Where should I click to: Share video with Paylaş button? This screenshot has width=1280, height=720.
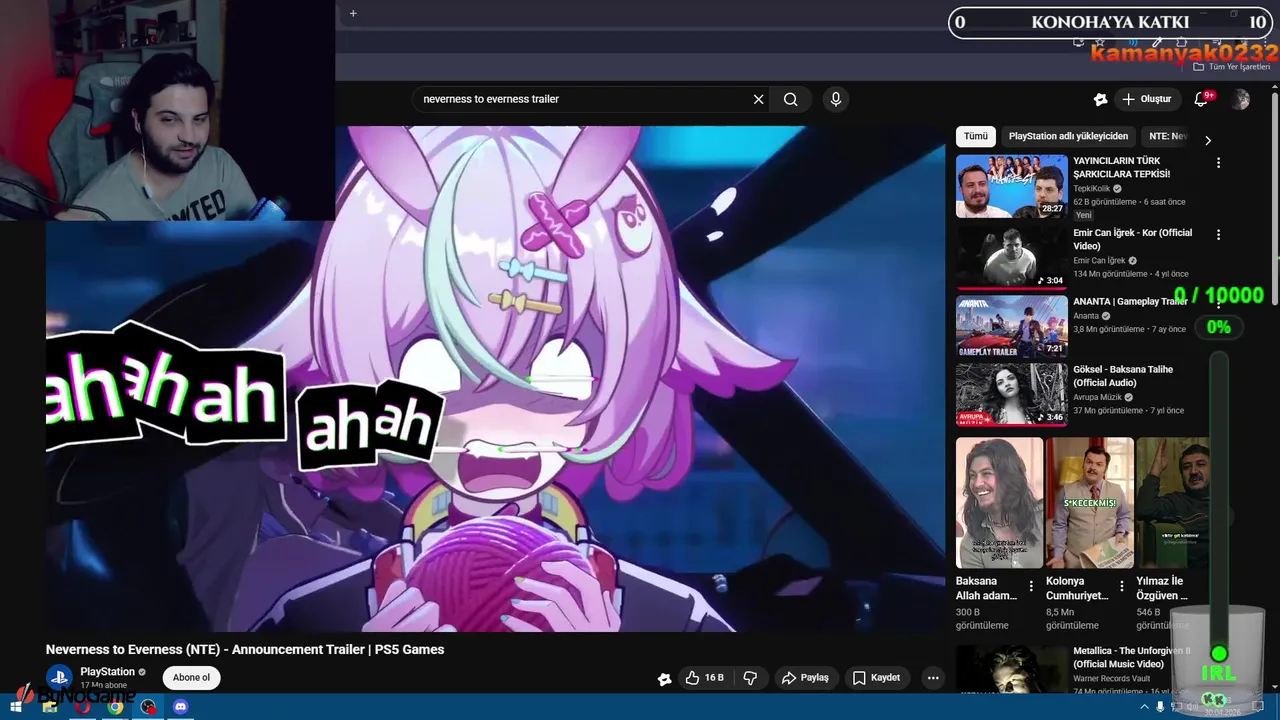point(805,678)
